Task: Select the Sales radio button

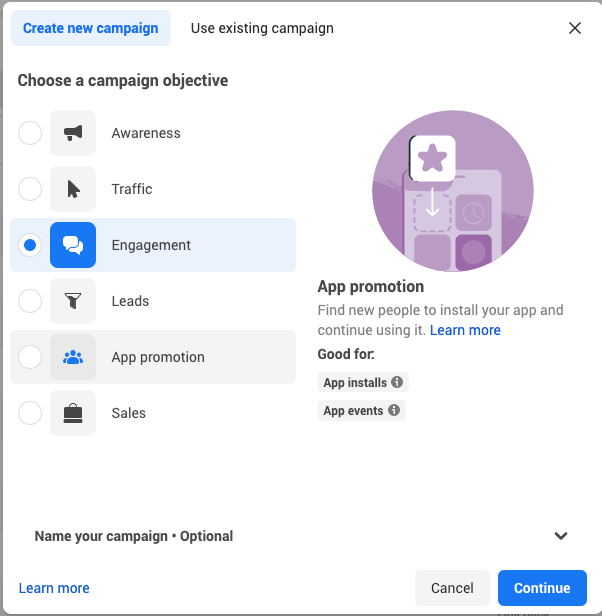Action: [30, 413]
